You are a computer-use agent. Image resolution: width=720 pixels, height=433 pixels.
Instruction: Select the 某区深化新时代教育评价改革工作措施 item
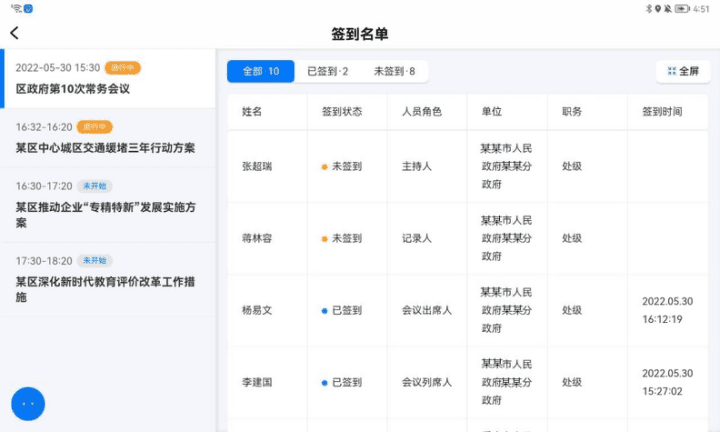pos(108,279)
